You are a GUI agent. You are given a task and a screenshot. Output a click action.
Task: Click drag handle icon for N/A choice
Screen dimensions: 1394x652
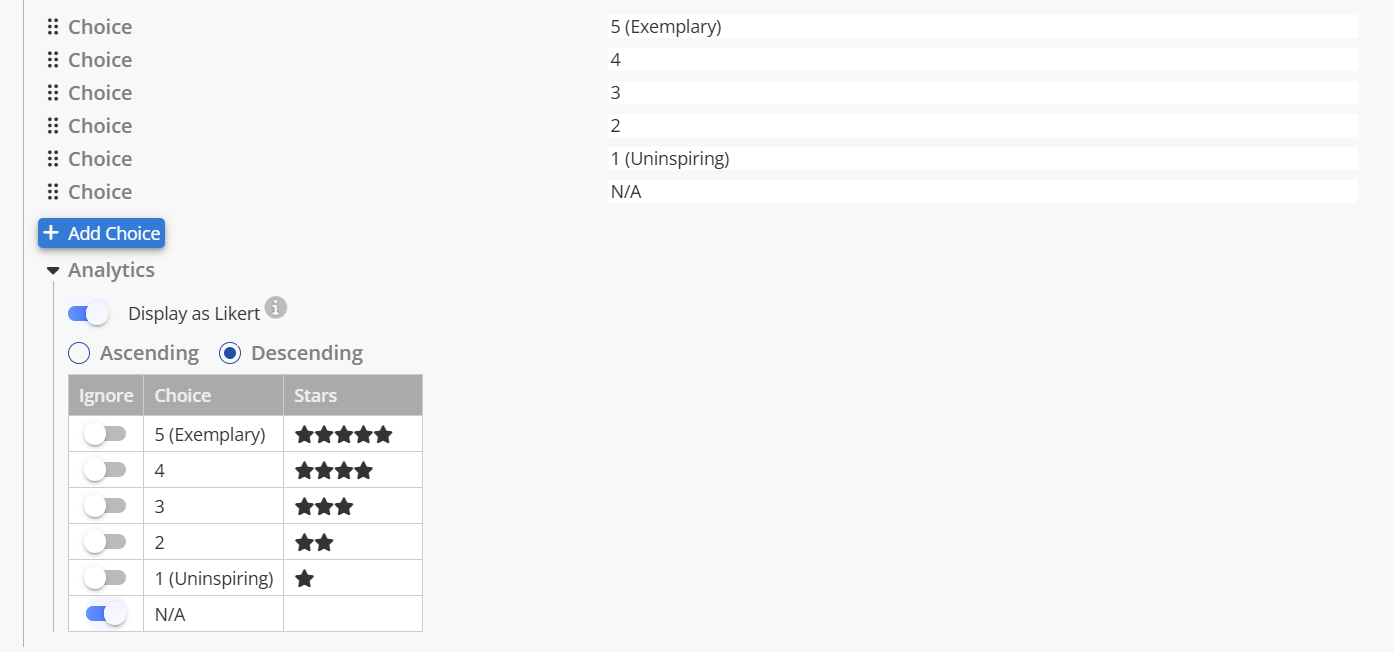53,192
